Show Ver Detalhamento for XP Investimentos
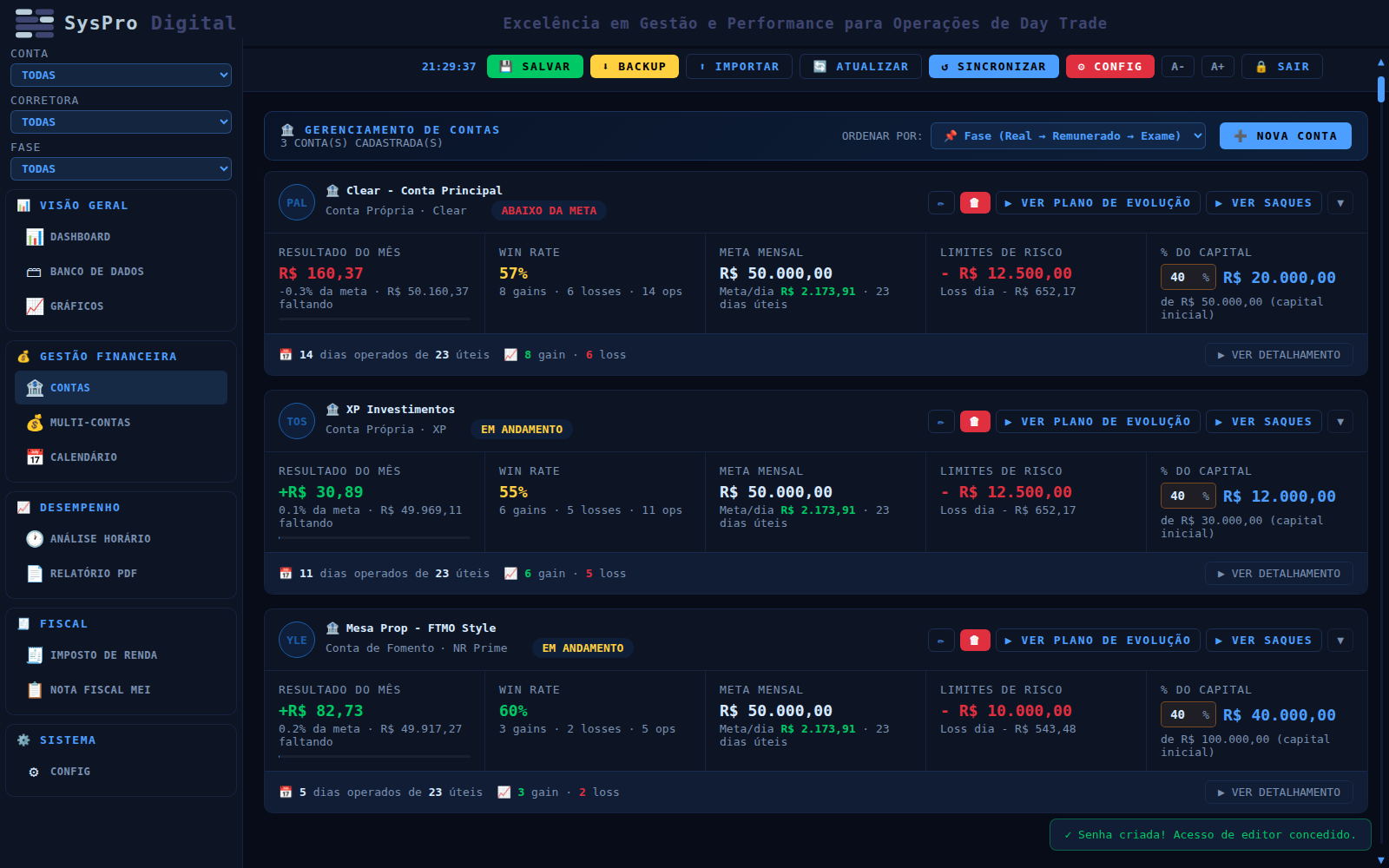 click(1279, 574)
